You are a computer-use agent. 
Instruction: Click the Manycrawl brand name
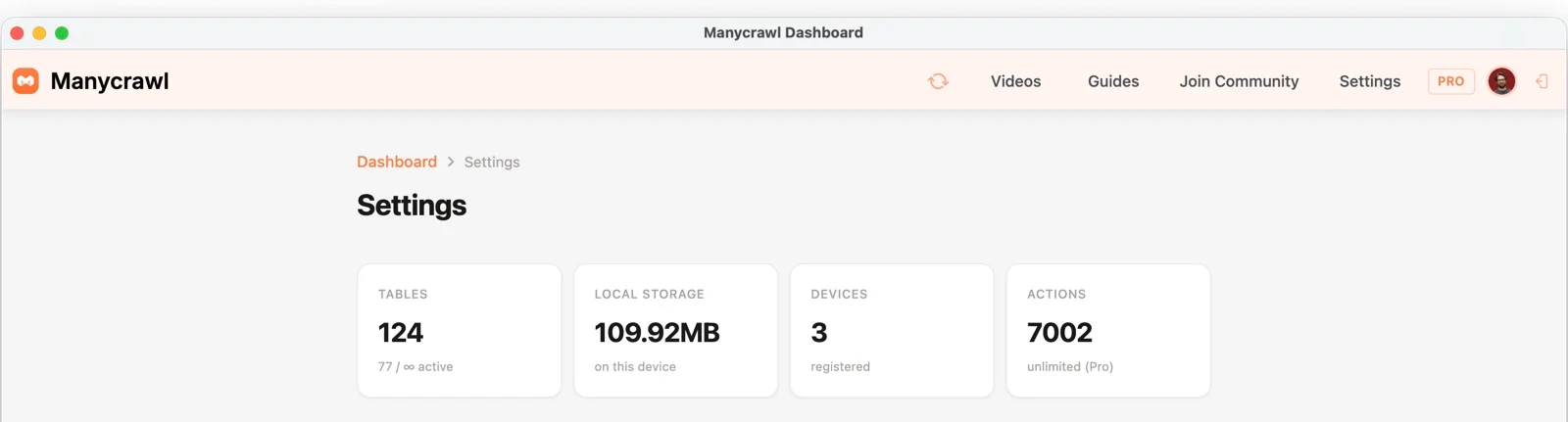tap(110, 81)
